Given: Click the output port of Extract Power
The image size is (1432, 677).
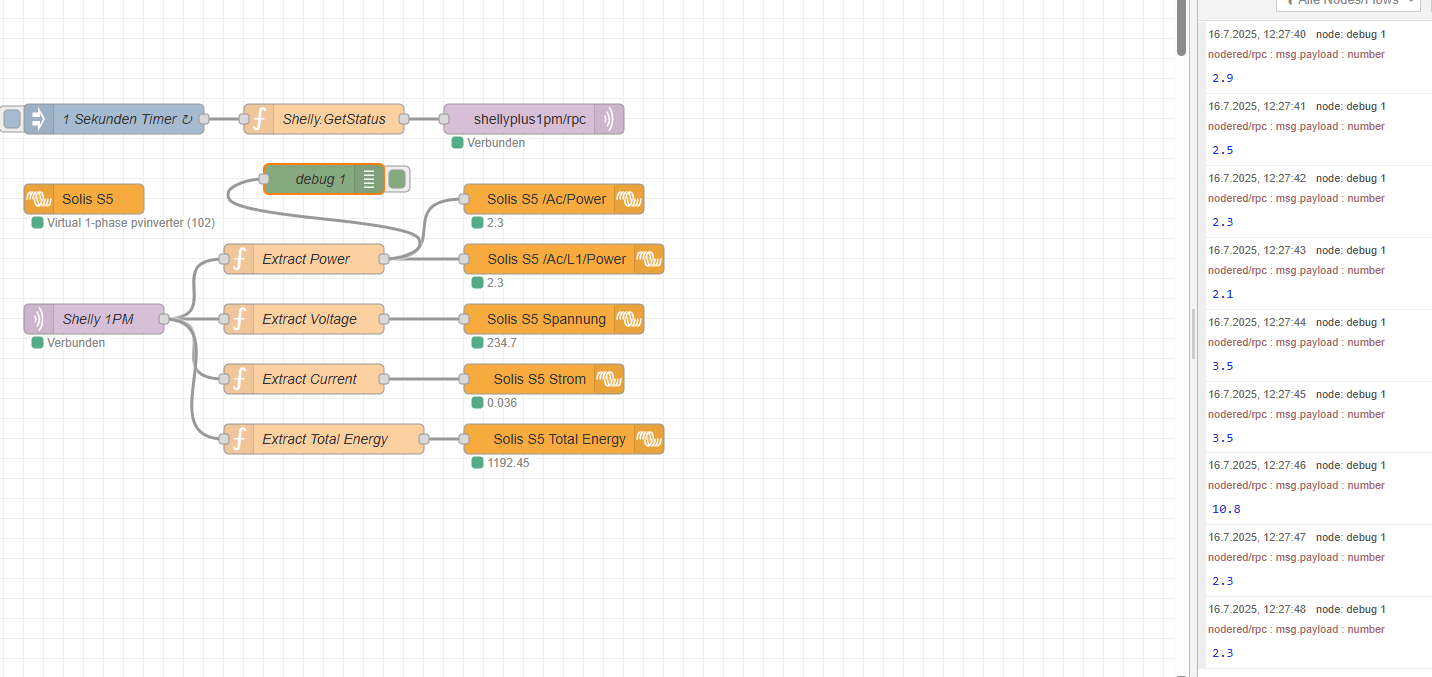Looking at the screenshot, I should tap(384, 259).
